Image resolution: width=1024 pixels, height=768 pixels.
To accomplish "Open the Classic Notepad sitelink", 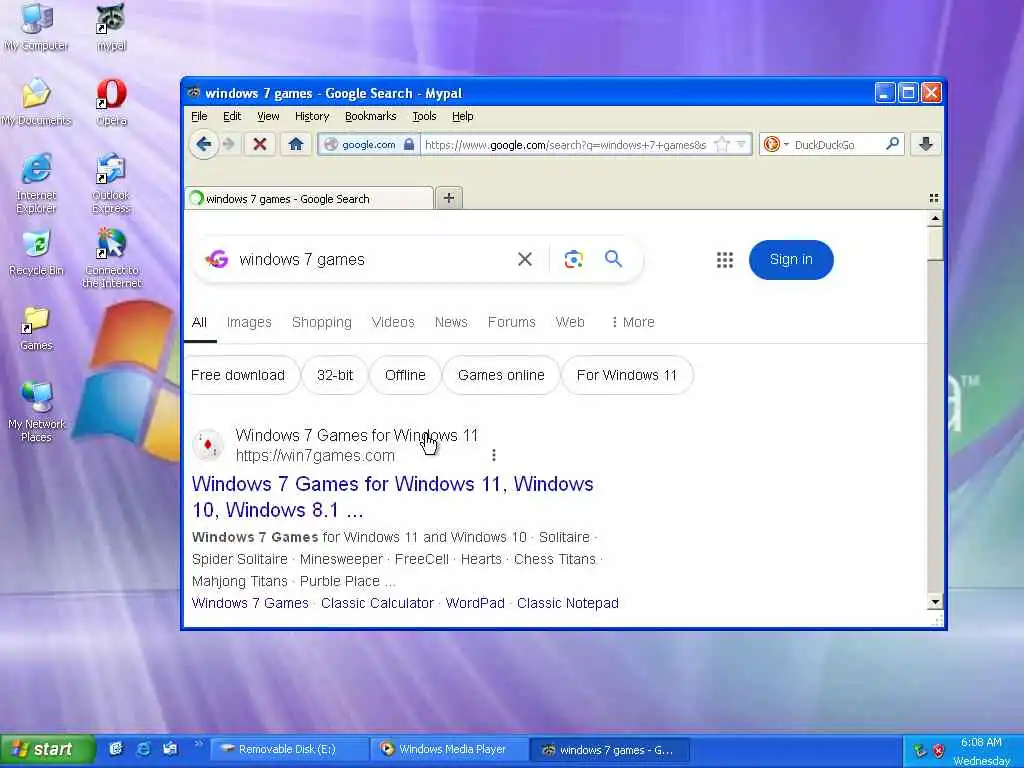I will click(568, 603).
